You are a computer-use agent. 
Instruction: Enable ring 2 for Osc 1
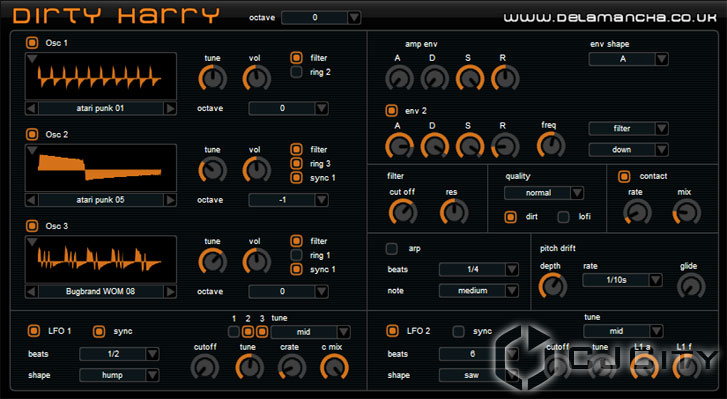[296, 72]
